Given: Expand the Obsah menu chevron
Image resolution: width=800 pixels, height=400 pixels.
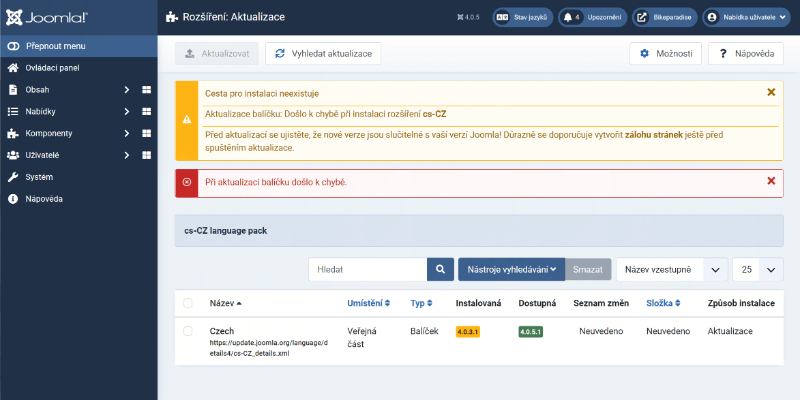Looking at the screenshot, I should click(x=127, y=90).
